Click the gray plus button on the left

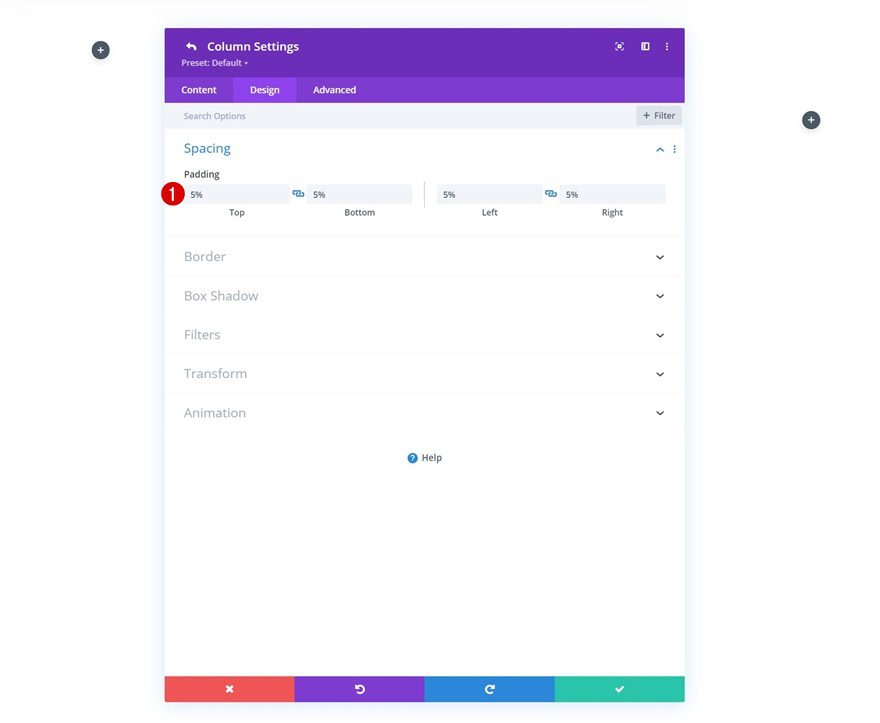point(100,49)
